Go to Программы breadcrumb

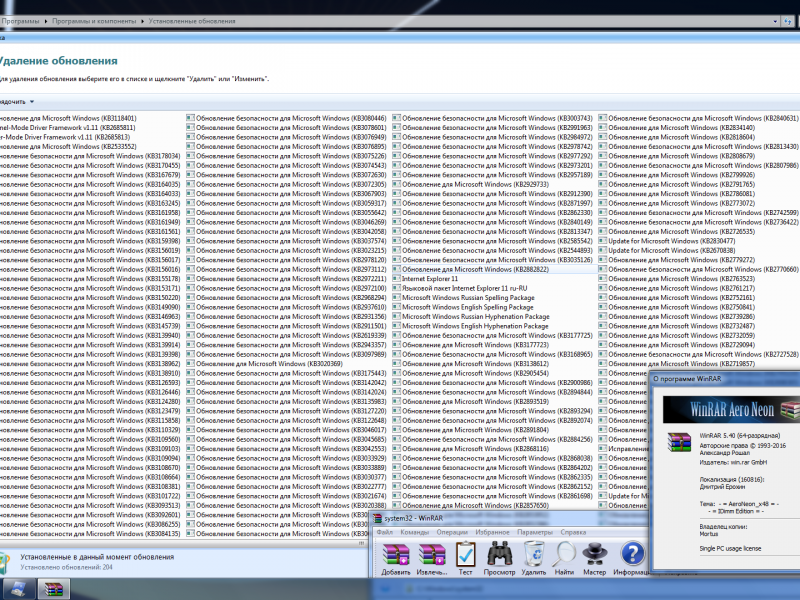pyautogui.click(x=20, y=21)
